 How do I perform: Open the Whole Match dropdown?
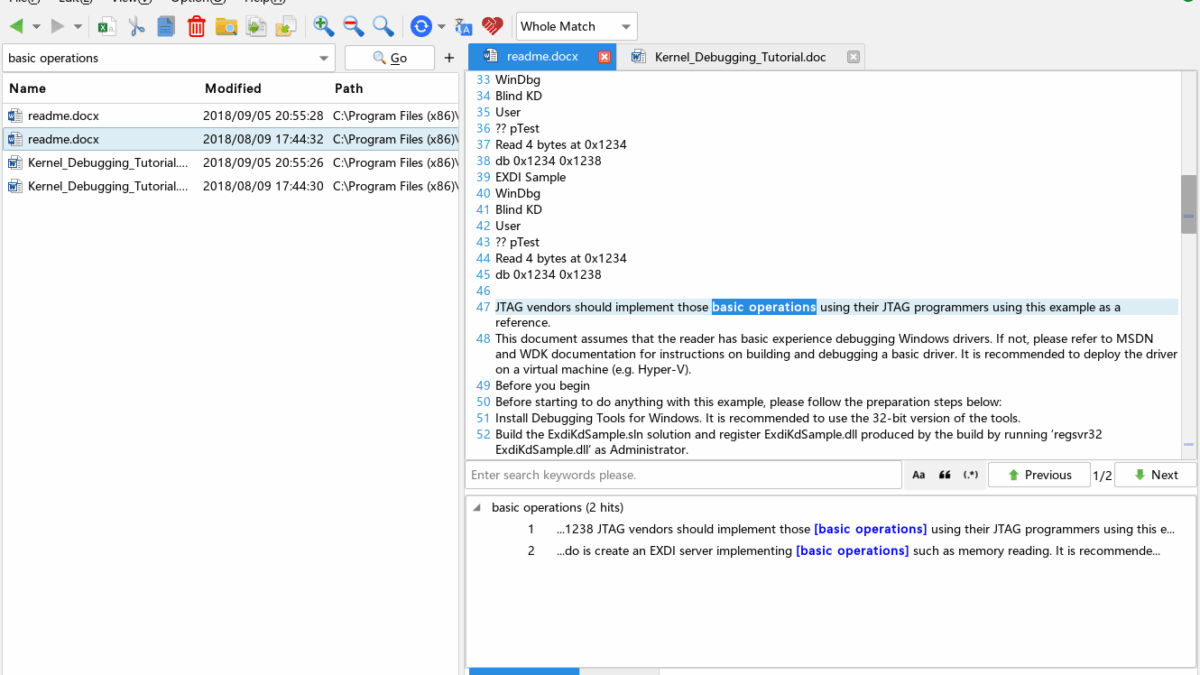pyautogui.click(x=577, y=26)
